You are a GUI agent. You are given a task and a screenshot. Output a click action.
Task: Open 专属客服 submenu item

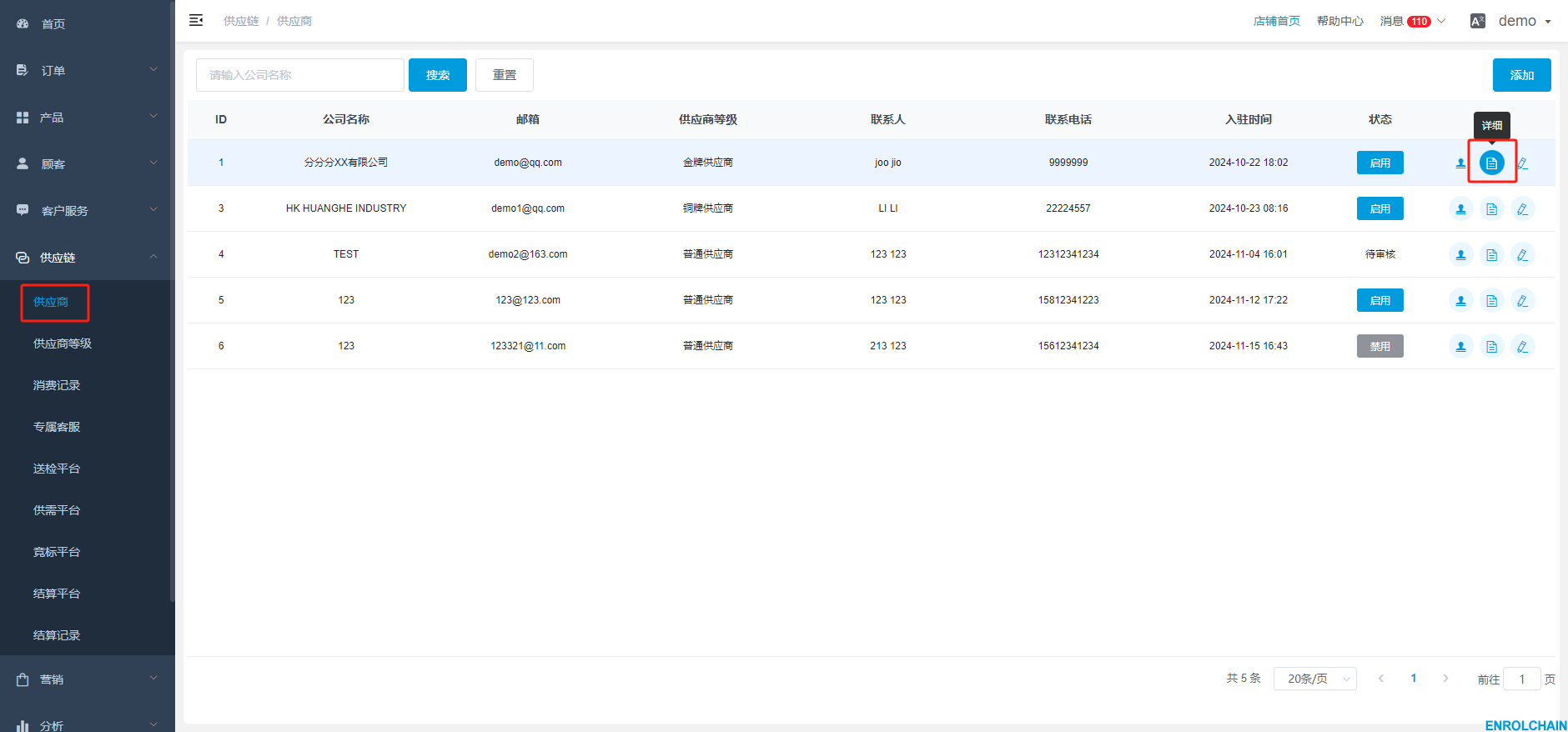tap(57, 427)
